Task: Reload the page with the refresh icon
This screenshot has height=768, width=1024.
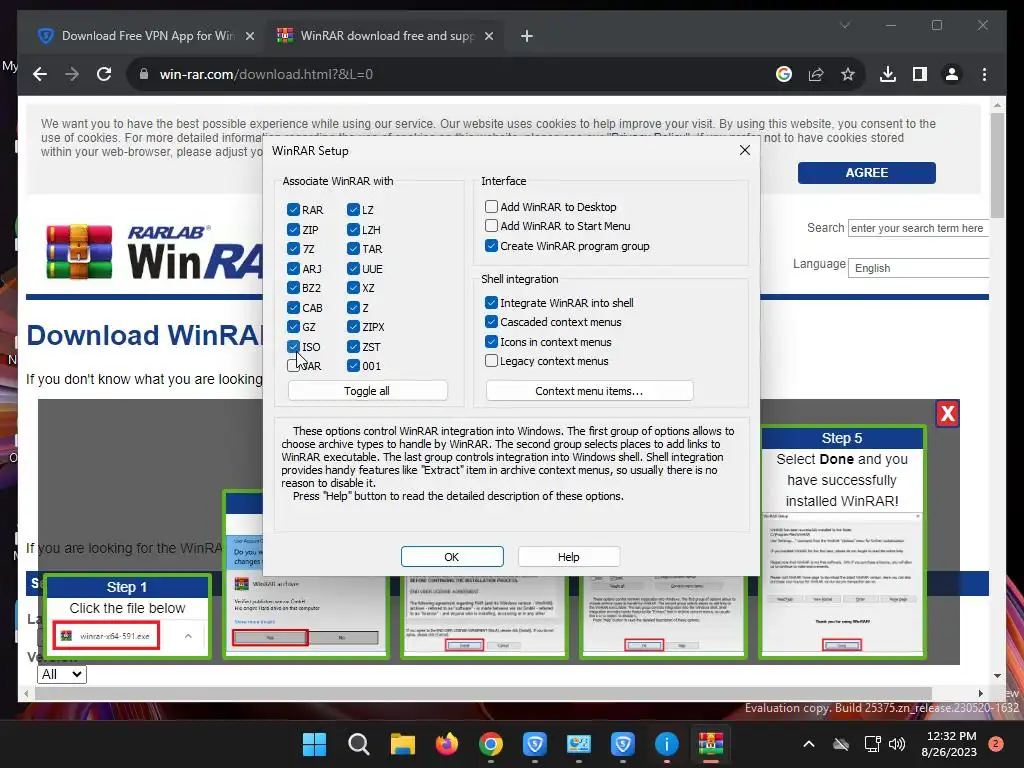Action: click(x=104, y=74)
